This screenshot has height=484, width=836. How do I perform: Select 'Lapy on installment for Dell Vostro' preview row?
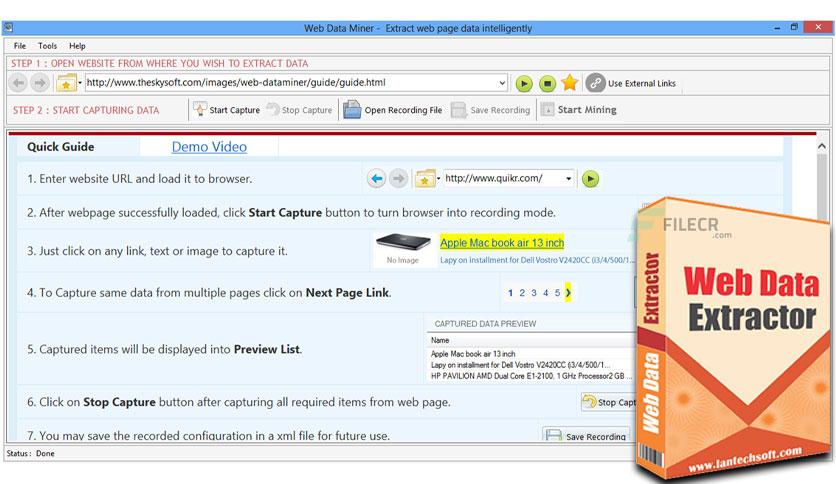520,365
